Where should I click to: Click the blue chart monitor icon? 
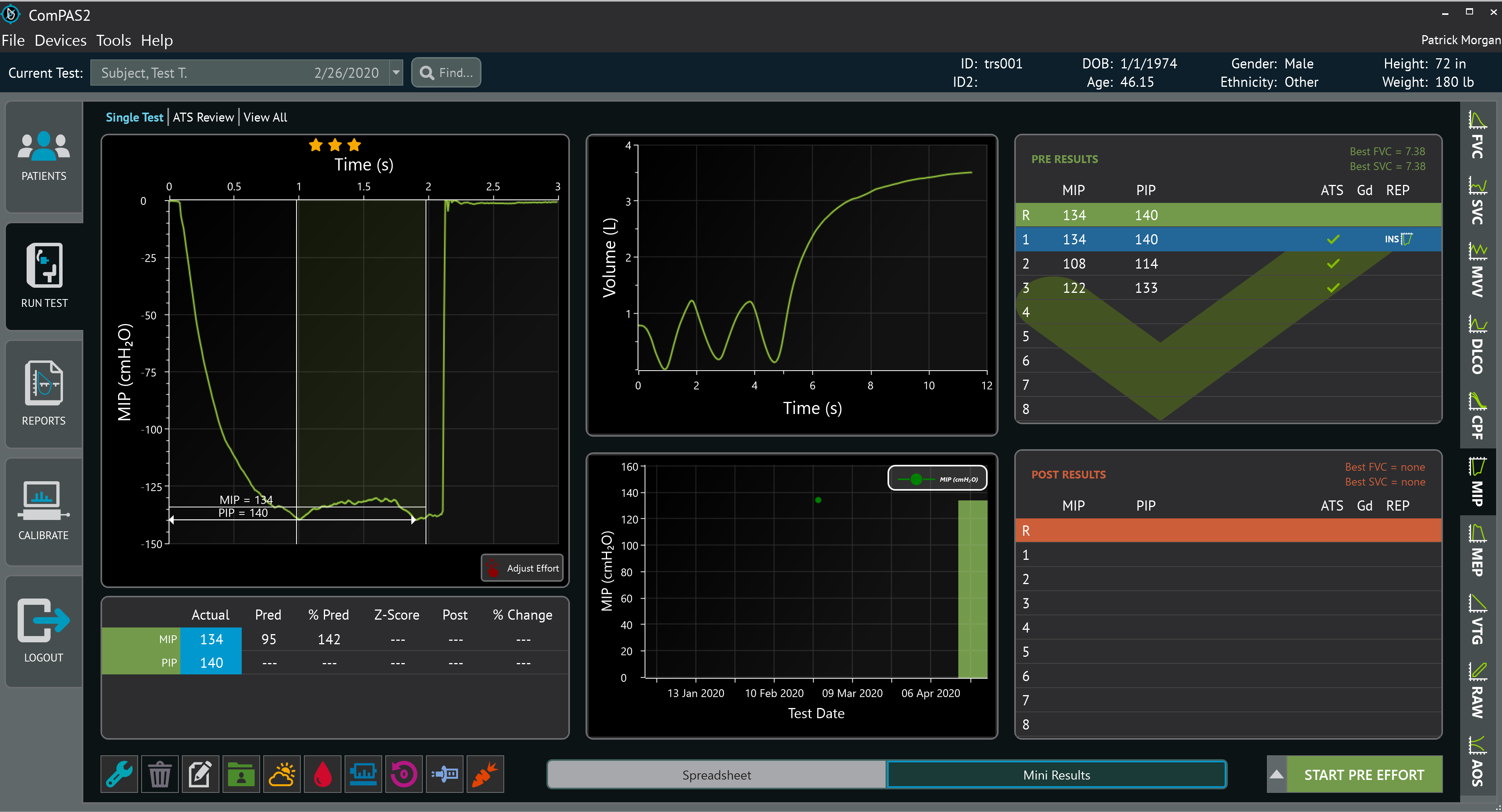(363, 774)
